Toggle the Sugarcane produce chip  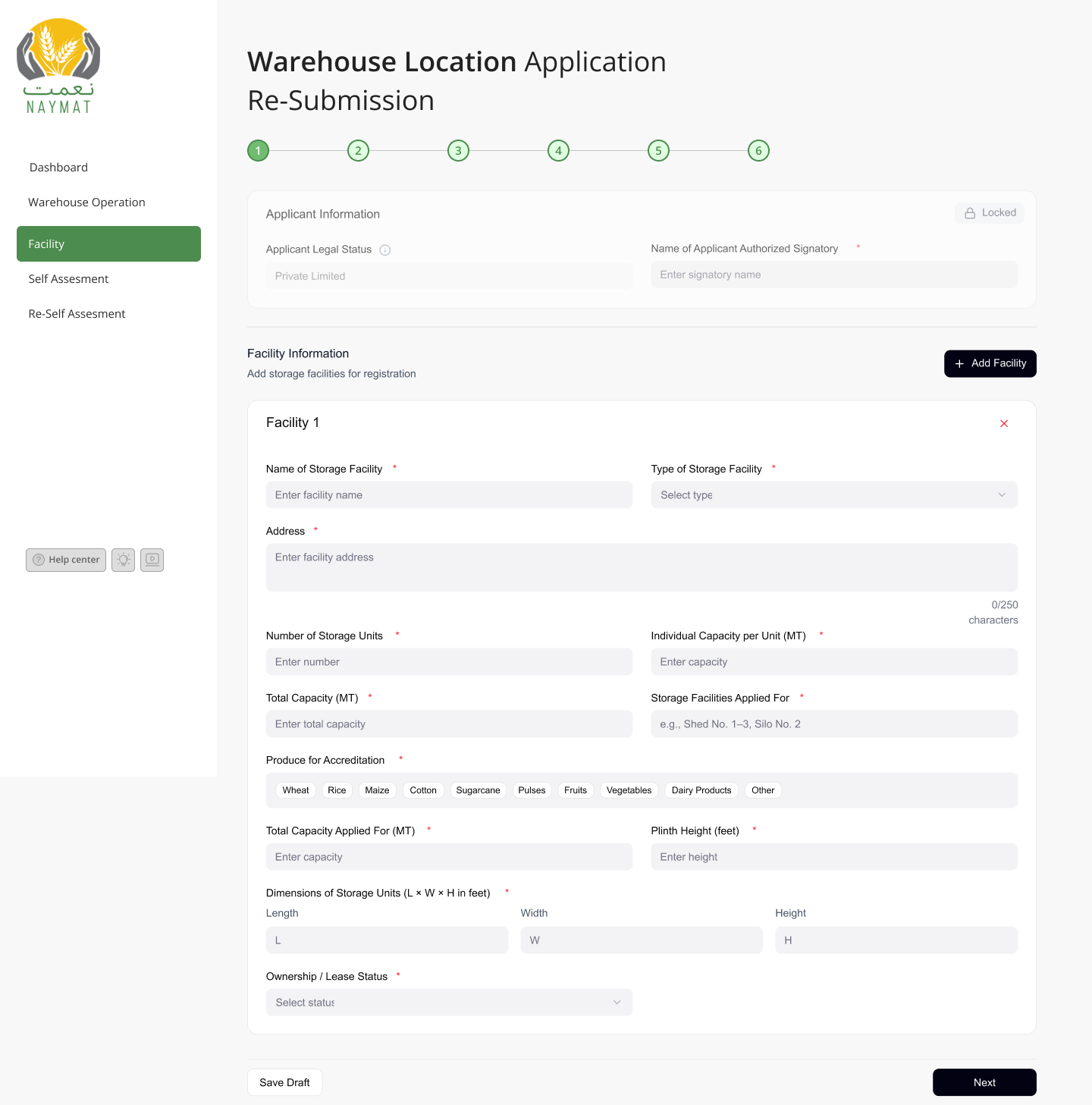click(478, 790)
